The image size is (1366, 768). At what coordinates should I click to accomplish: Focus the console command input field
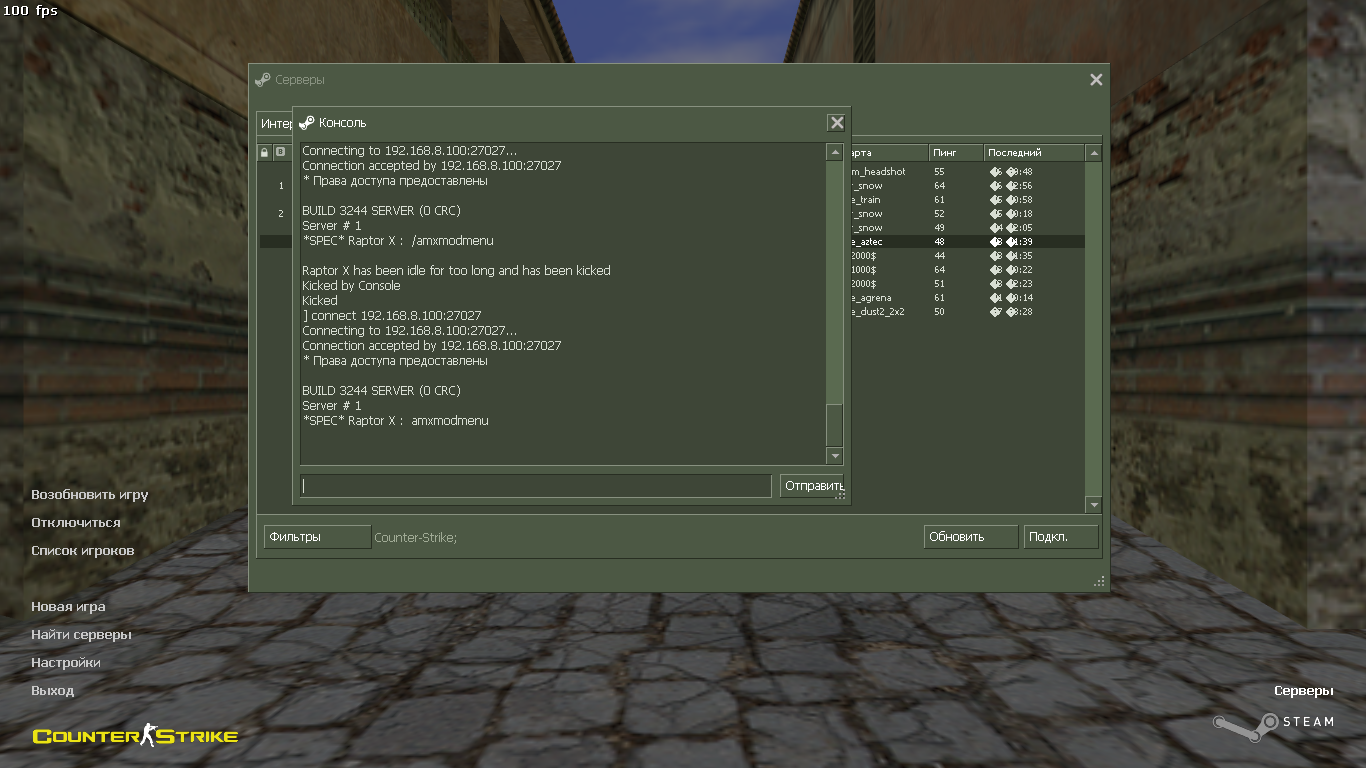535,486
